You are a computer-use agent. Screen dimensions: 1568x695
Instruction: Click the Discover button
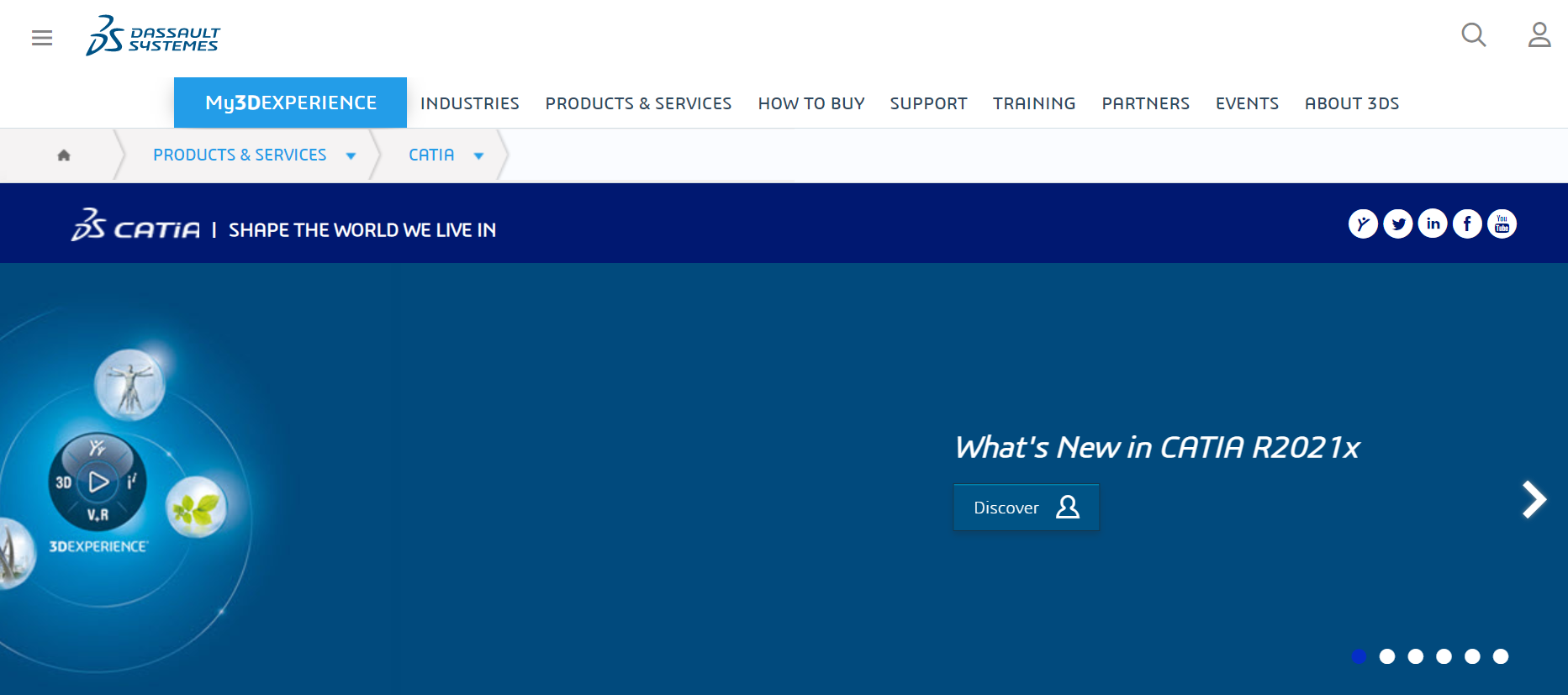[x=1026, y=507]
